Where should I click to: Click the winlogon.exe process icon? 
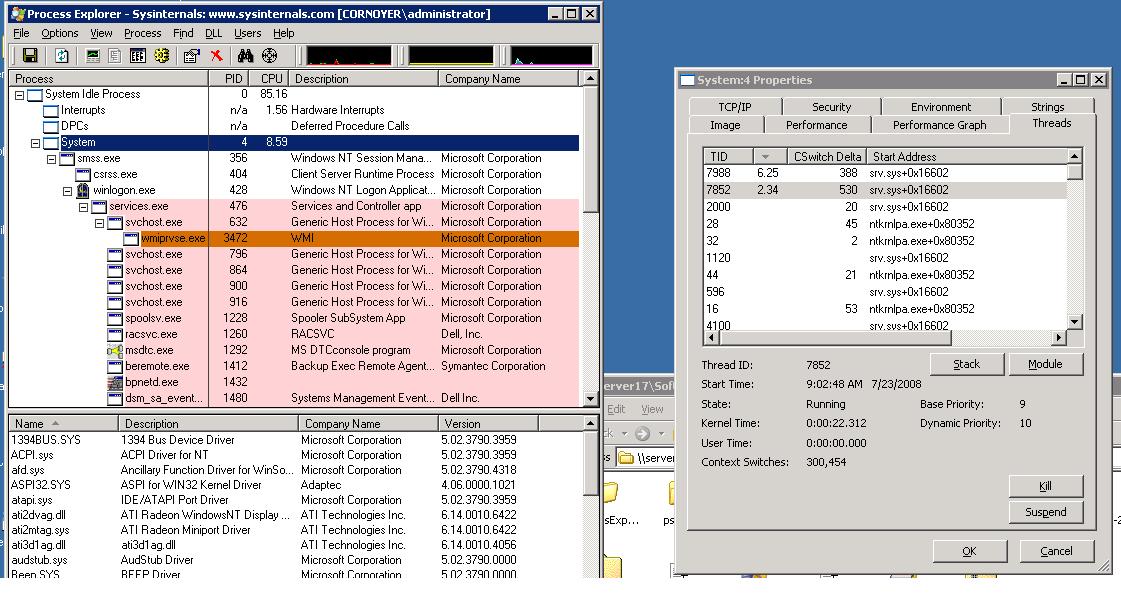click(83, 190)
